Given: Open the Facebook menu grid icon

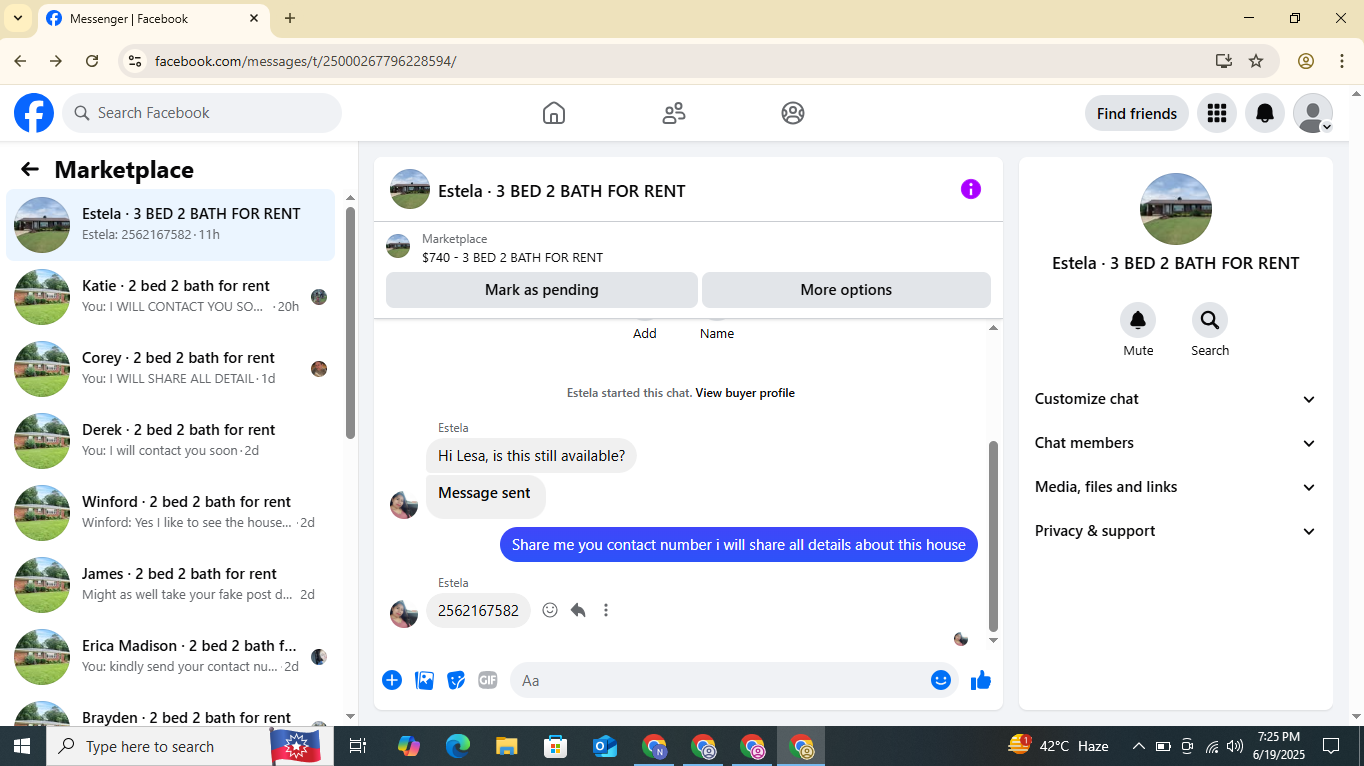Looking at the screenshot, I should 1217,113.
